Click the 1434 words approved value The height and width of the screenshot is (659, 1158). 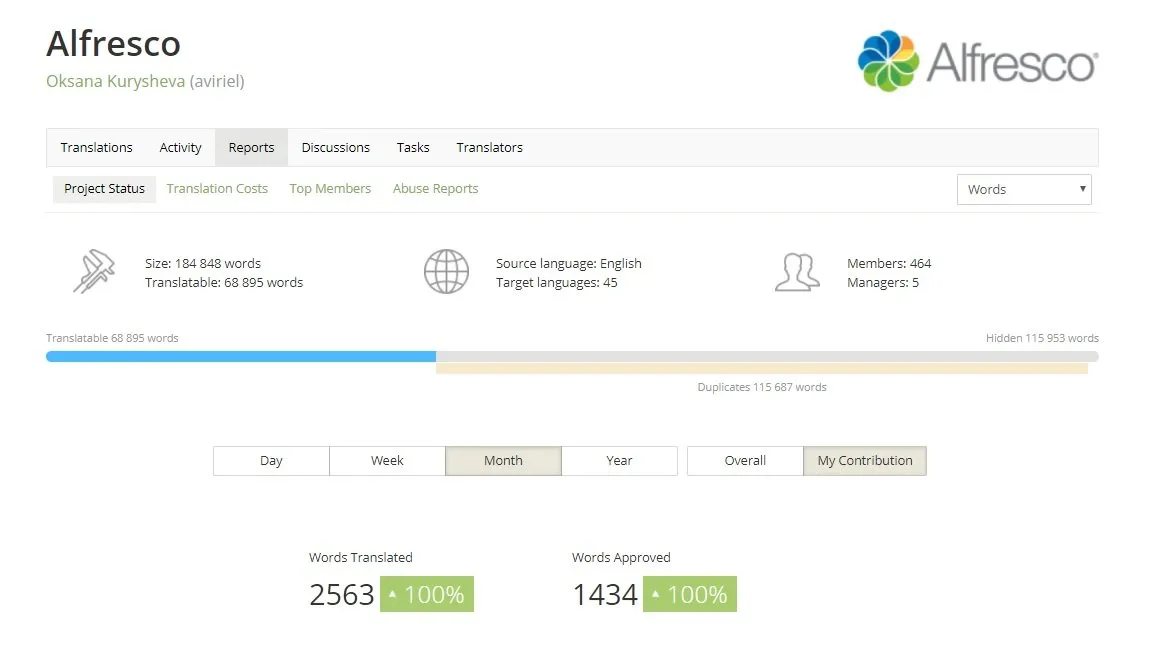coord(605,595)
